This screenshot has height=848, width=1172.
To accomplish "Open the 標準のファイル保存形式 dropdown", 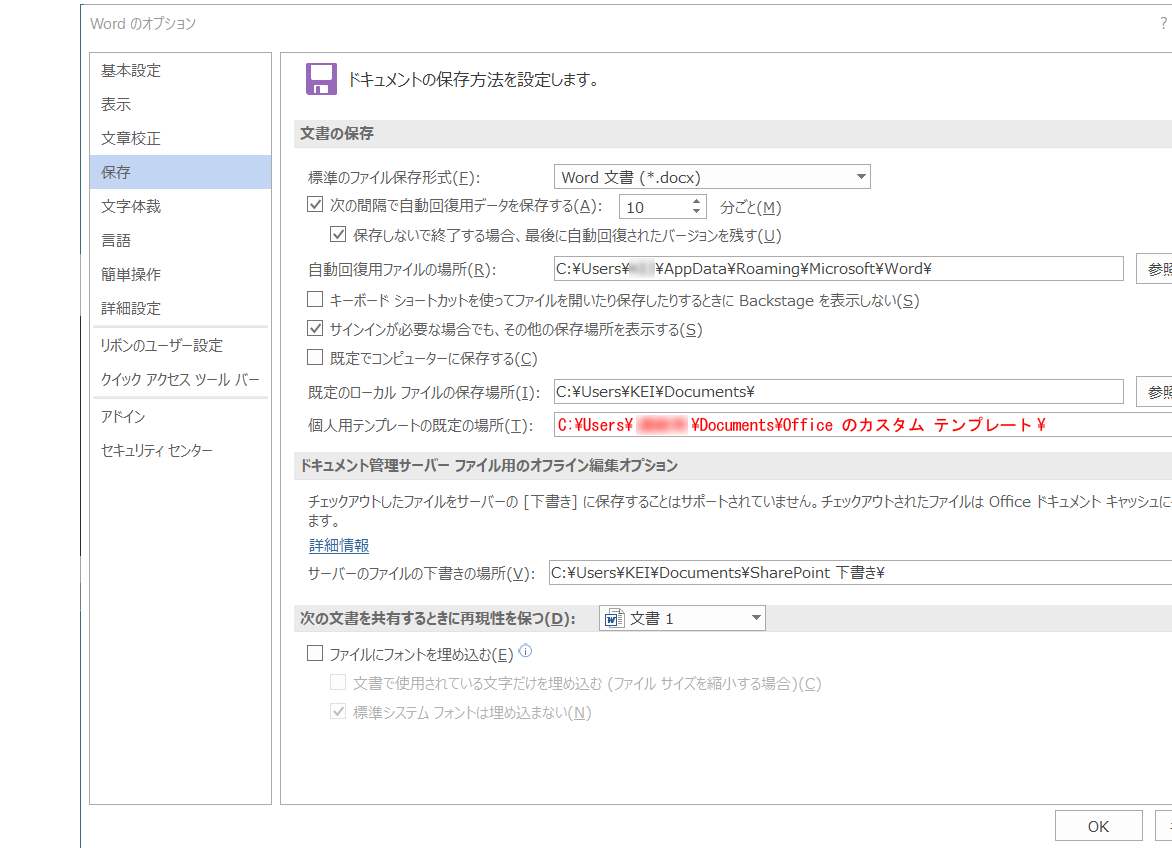I will [712, 177].
